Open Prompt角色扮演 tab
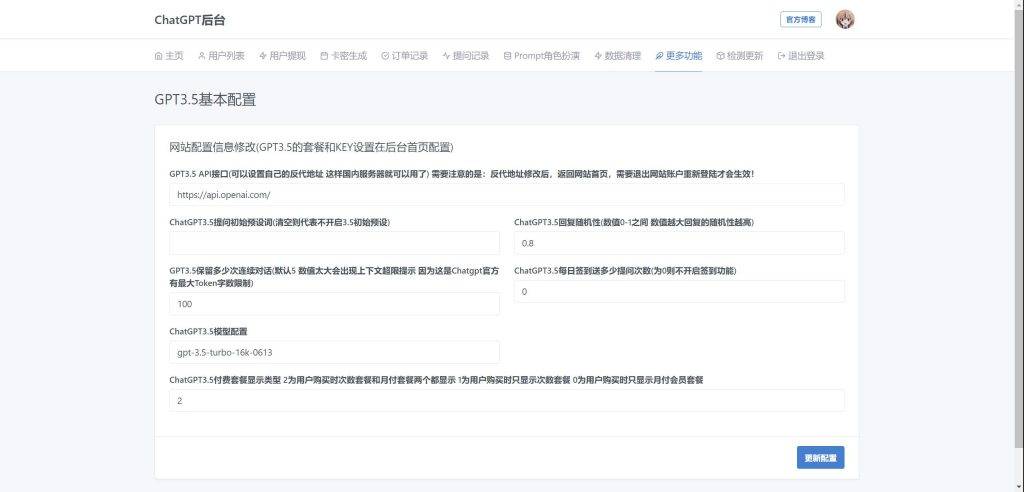Image resolution: width=1024 pixels, height=492 pixels. tap(541, 56)
